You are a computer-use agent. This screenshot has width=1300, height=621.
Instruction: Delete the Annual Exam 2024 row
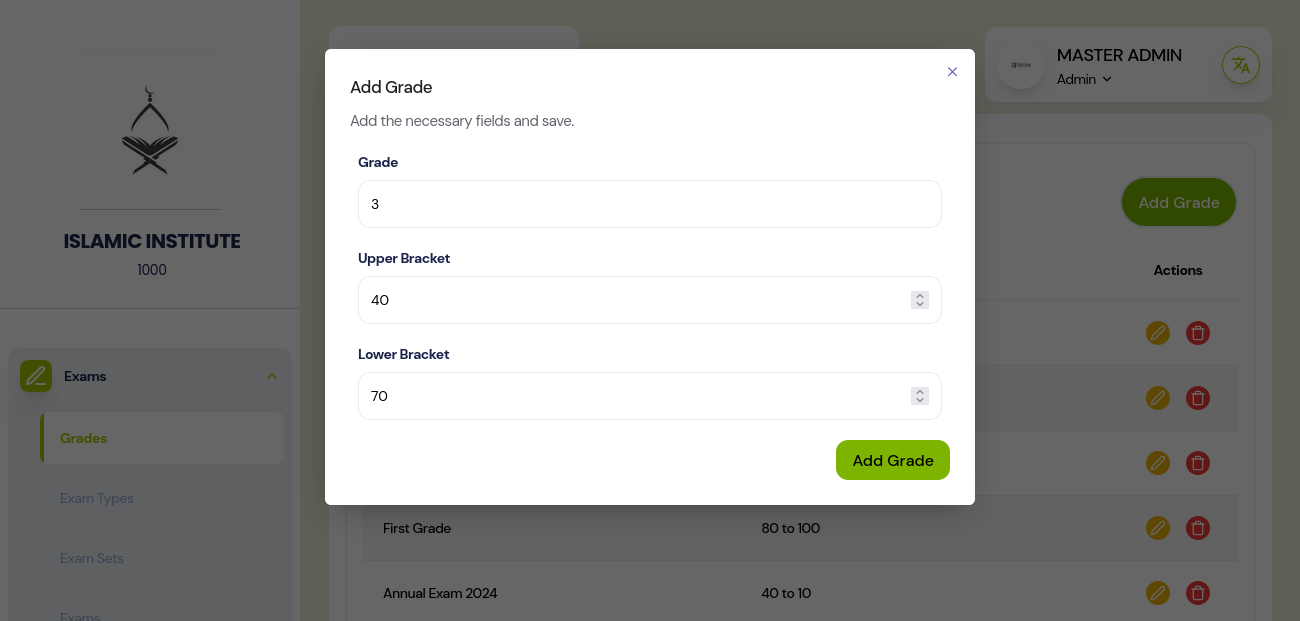click(1197, 593)
